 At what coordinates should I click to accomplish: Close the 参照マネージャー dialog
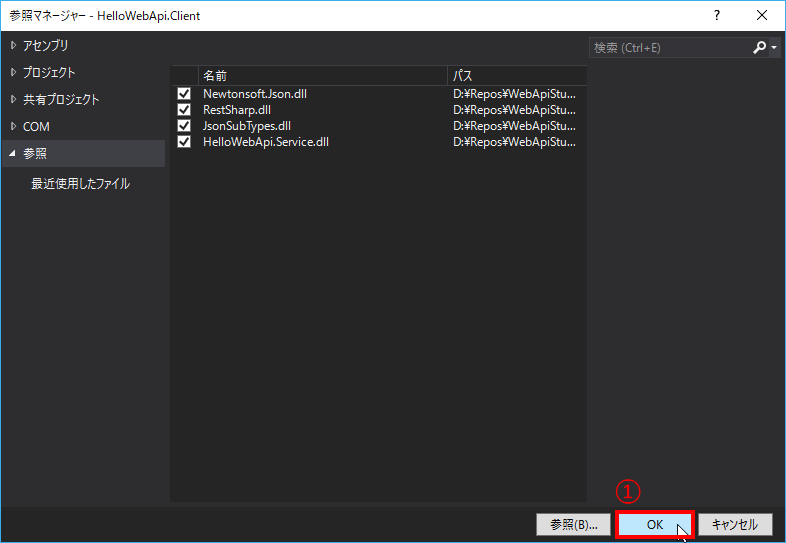(762, 16)
